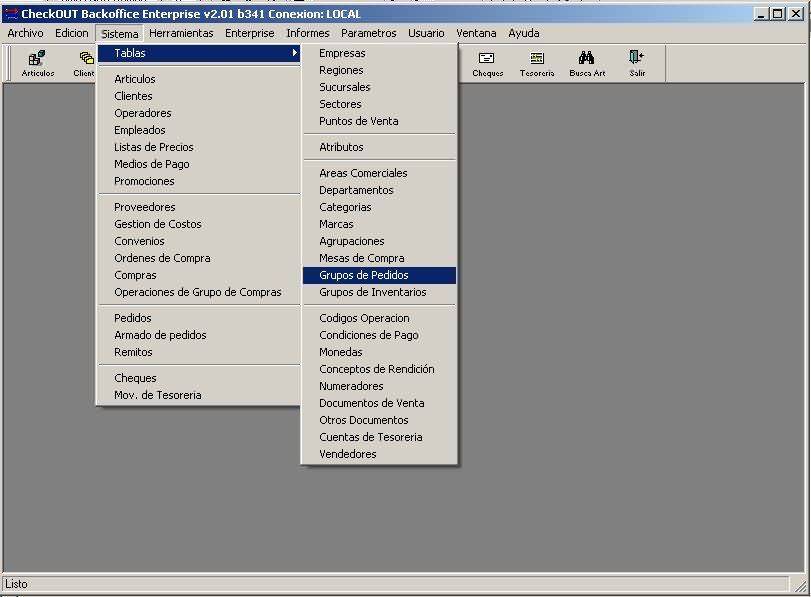Open Operaciones de Grupo de Compras
Image resolution: width=811 pixels, height=597 pixels.
pyautogui.click(x=199, y=292)
